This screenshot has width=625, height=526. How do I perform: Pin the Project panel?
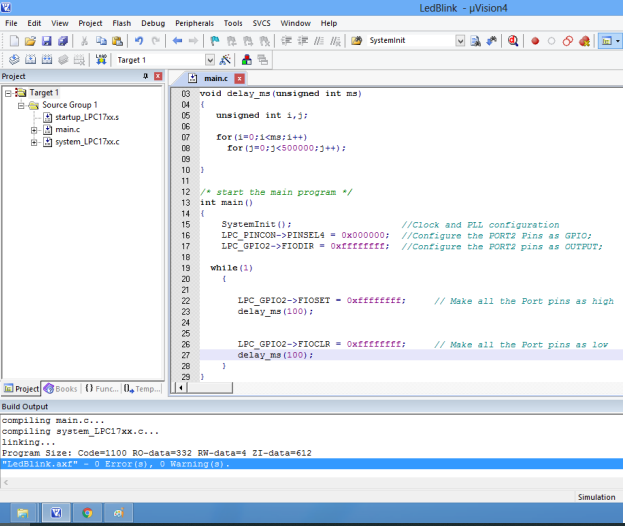coord(146,77)
